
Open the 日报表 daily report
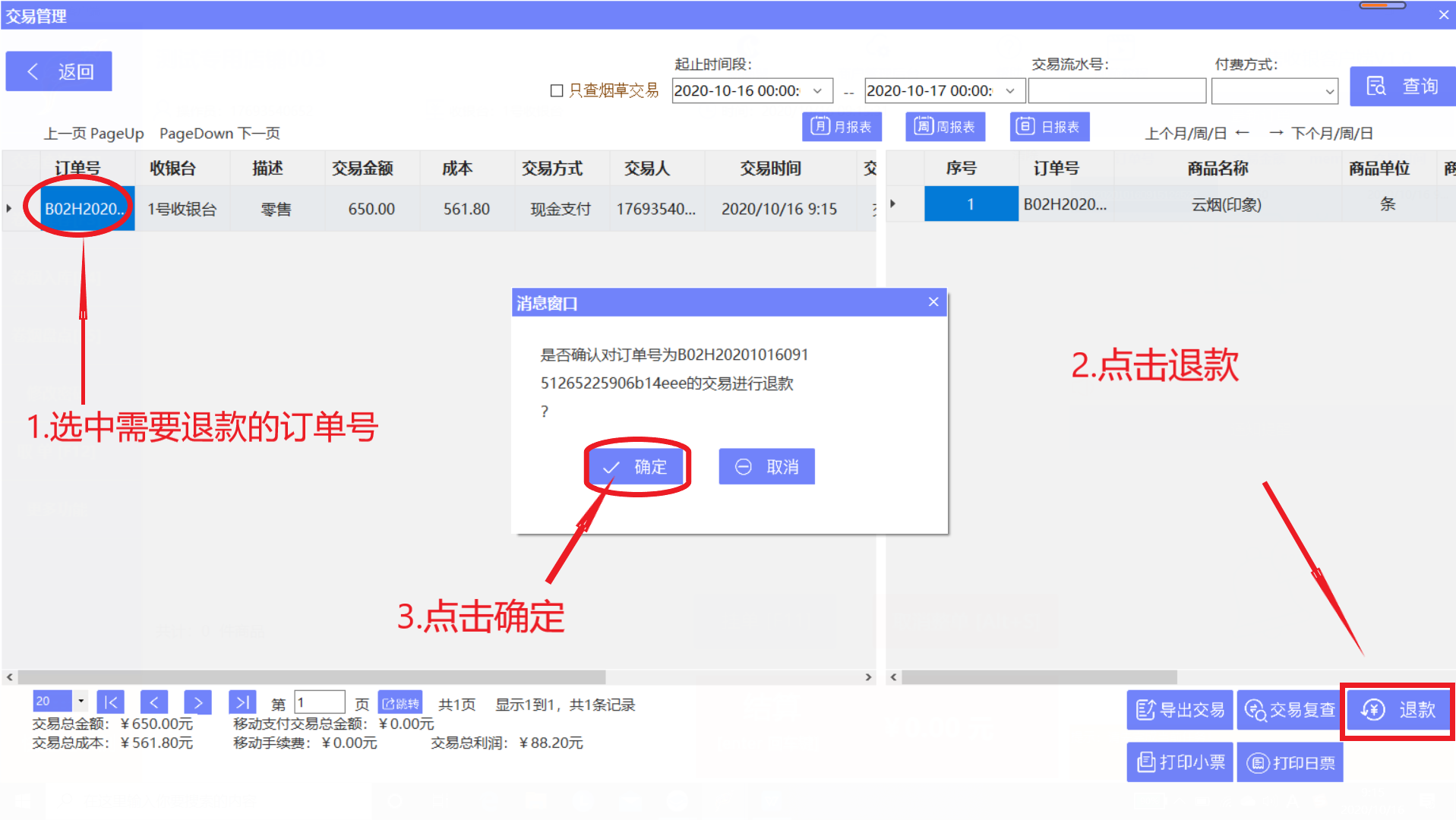click(x=1049, y=127)
